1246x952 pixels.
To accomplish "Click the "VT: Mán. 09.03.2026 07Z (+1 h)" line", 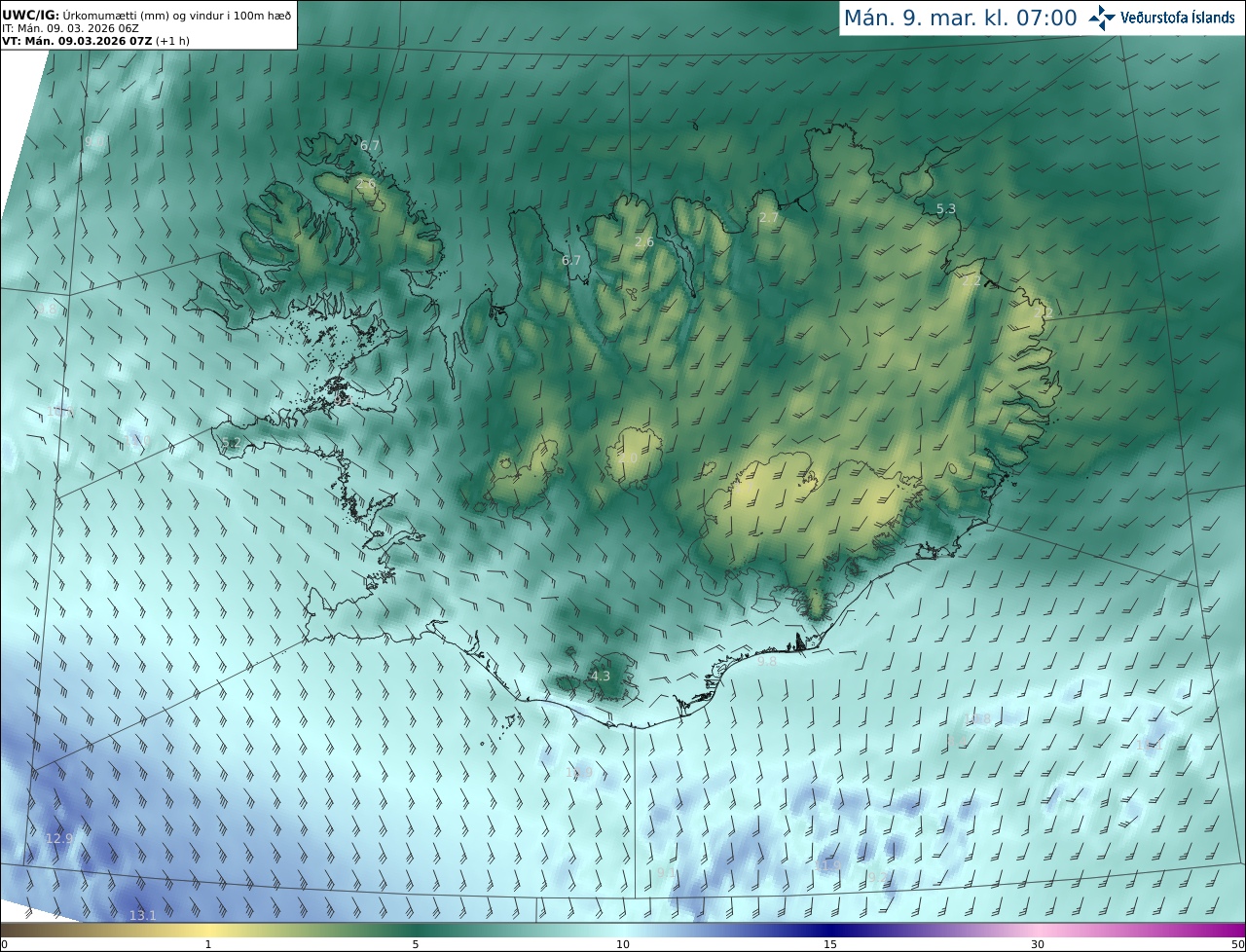I will pos(95,42).
